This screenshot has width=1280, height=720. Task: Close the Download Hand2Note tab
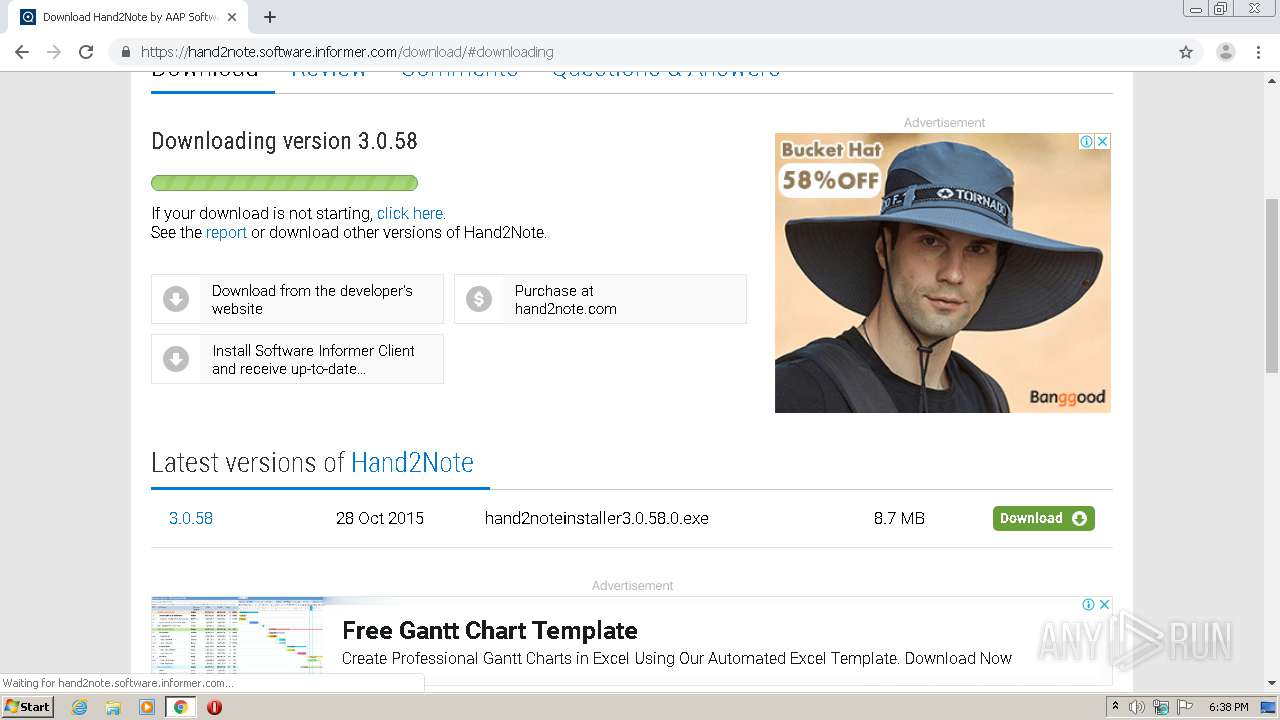point(232,17)
